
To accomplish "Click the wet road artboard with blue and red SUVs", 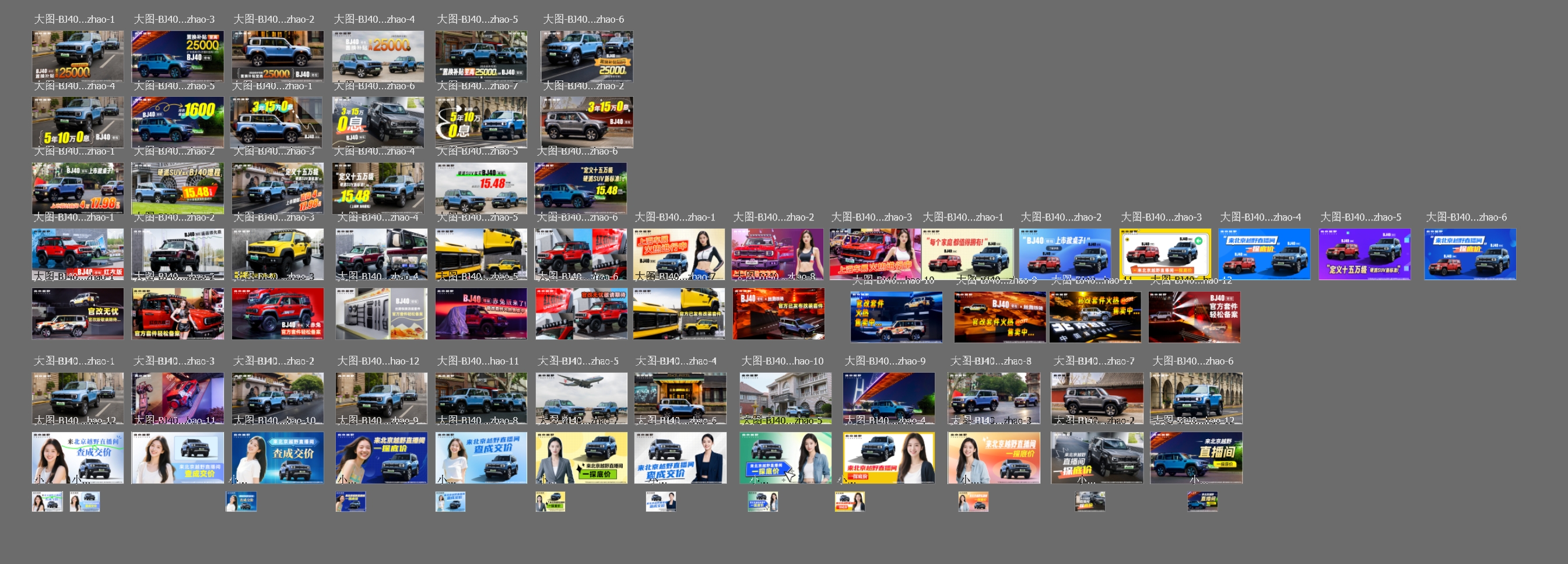I will click(994, 399).
